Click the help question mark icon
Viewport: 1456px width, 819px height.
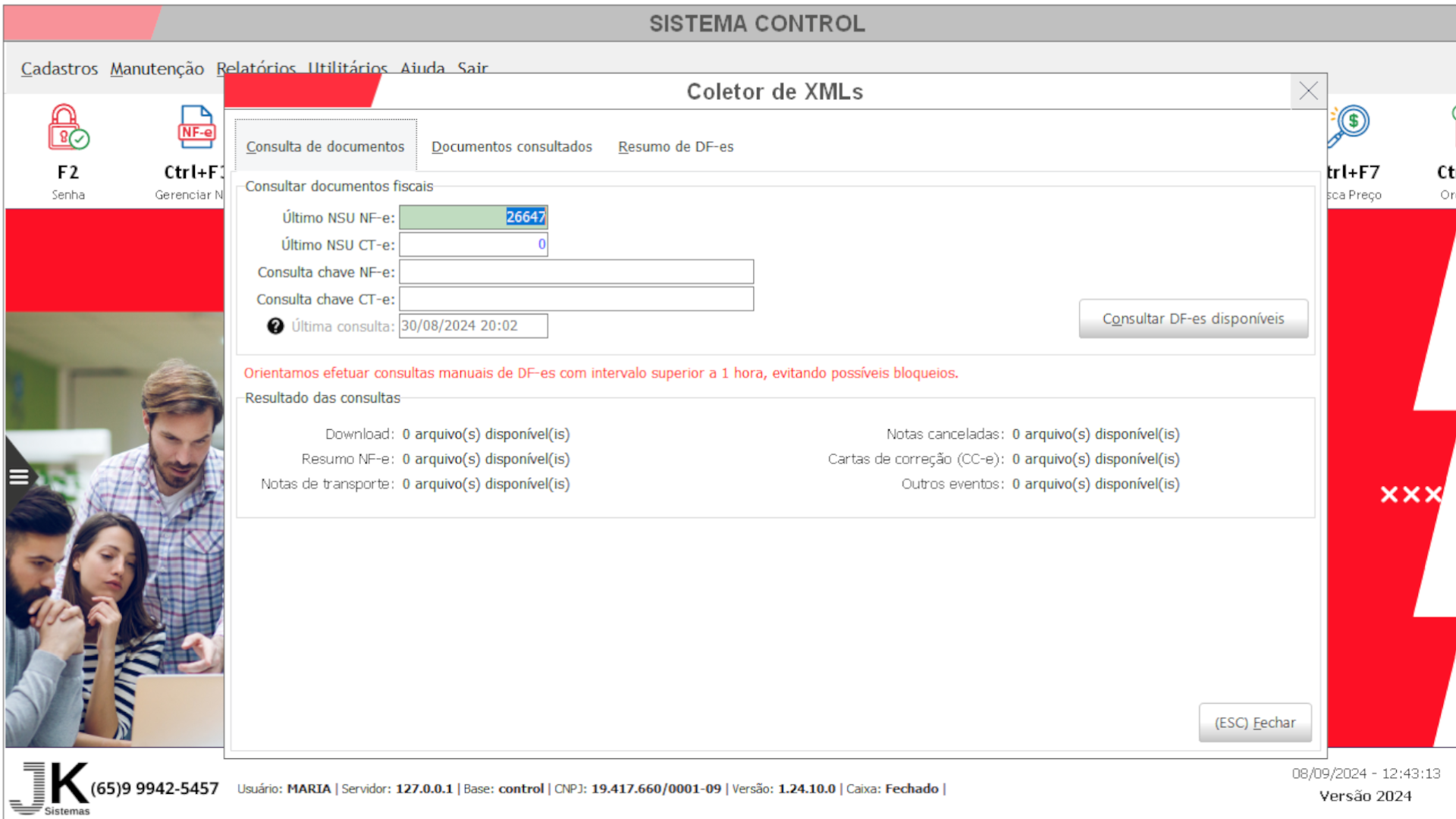[x=275, y=326]
